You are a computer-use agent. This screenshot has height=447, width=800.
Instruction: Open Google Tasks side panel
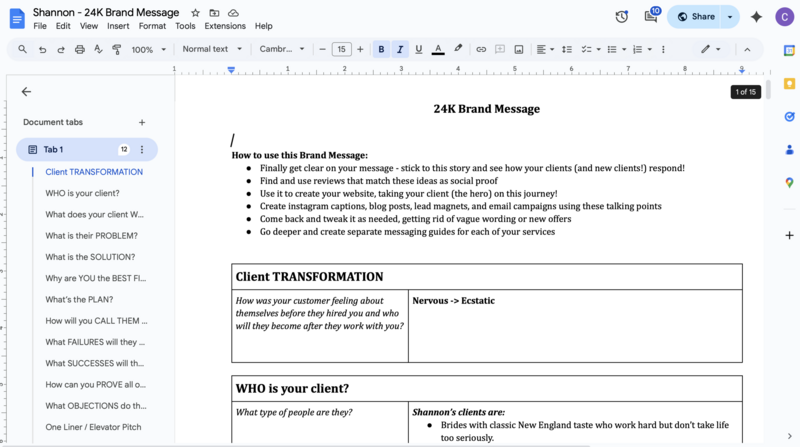click(x=789, y=117)
